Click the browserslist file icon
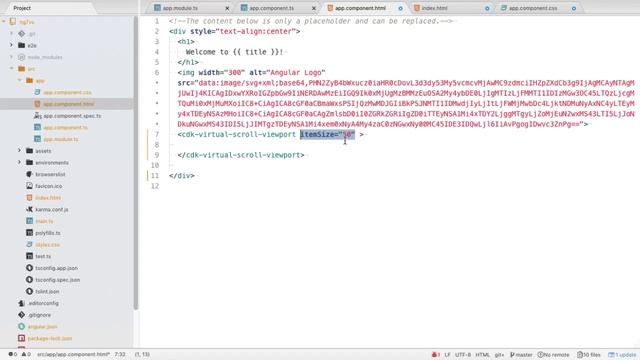 tap(29, 174)
